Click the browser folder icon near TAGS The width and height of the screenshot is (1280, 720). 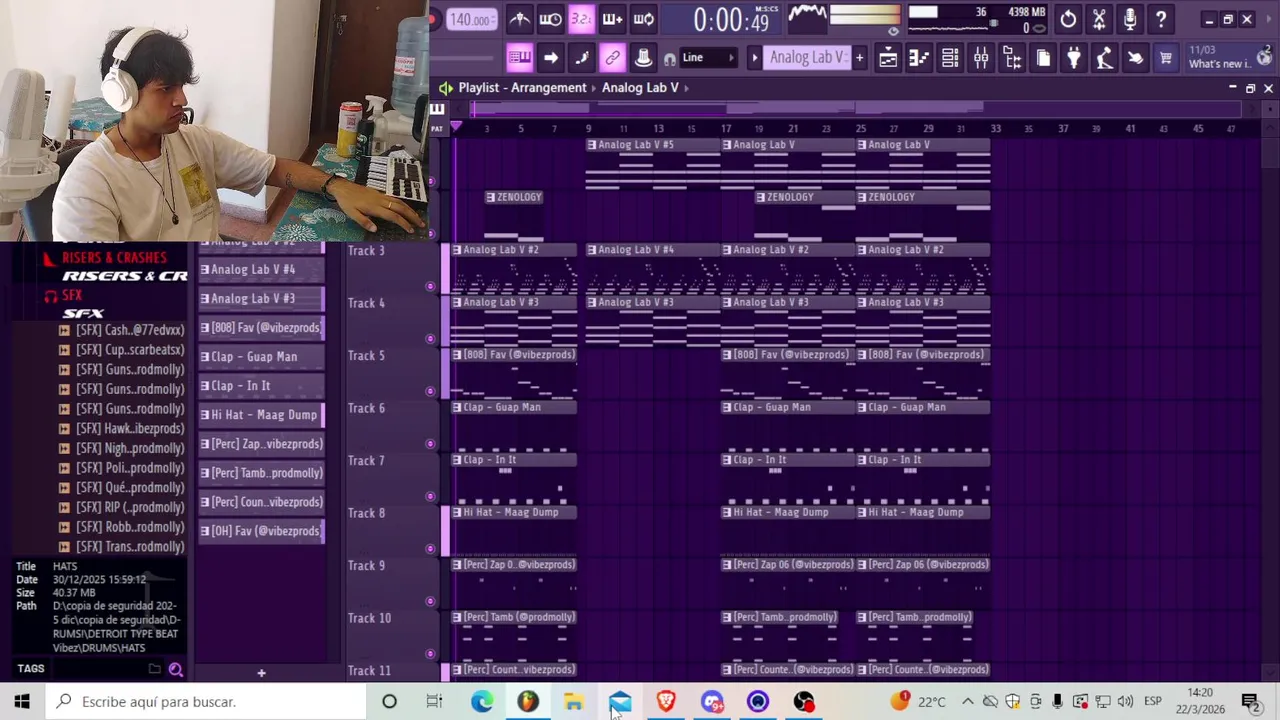click(155, 670)
